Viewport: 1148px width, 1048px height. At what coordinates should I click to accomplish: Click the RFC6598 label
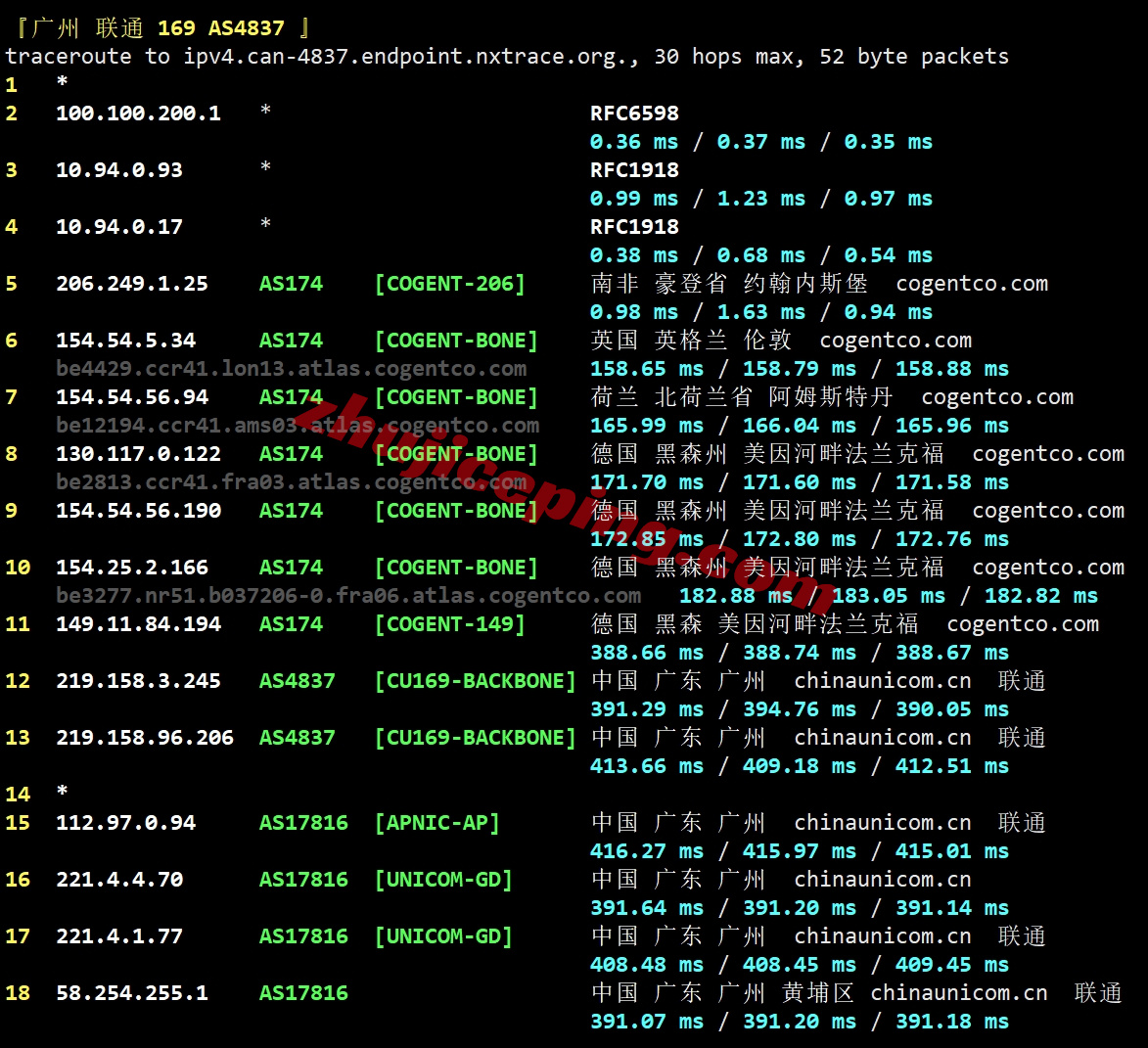pos(635,114)
